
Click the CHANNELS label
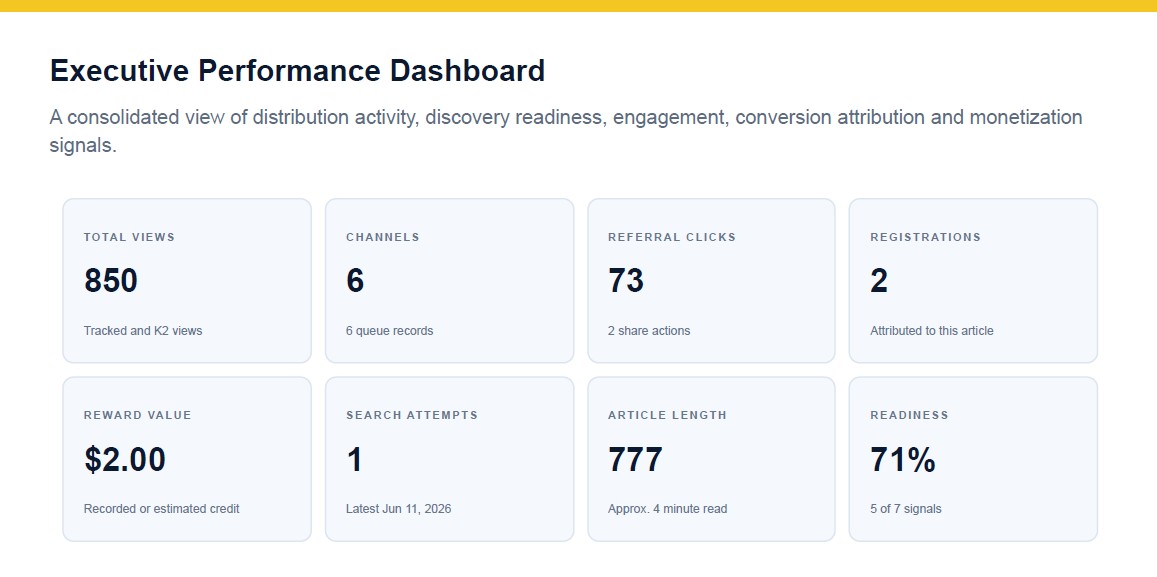coord(383,237)
